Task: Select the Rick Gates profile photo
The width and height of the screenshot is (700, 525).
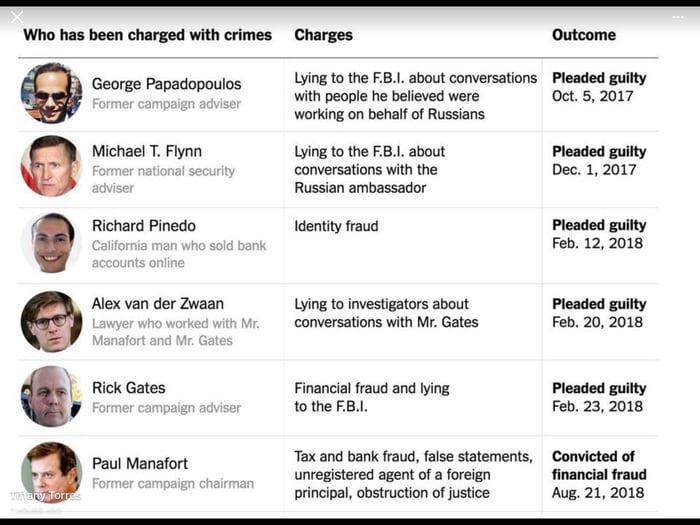Action: [51, 397]
